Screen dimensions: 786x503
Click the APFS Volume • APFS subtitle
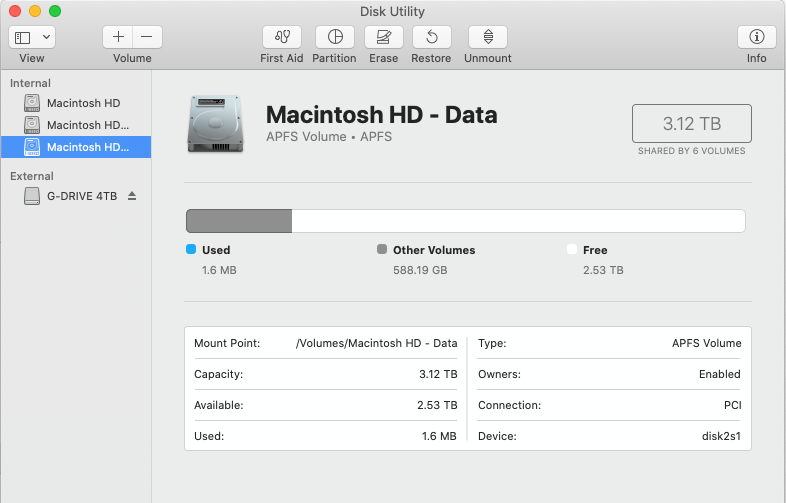pyautogui.click(x=329, y=136)
